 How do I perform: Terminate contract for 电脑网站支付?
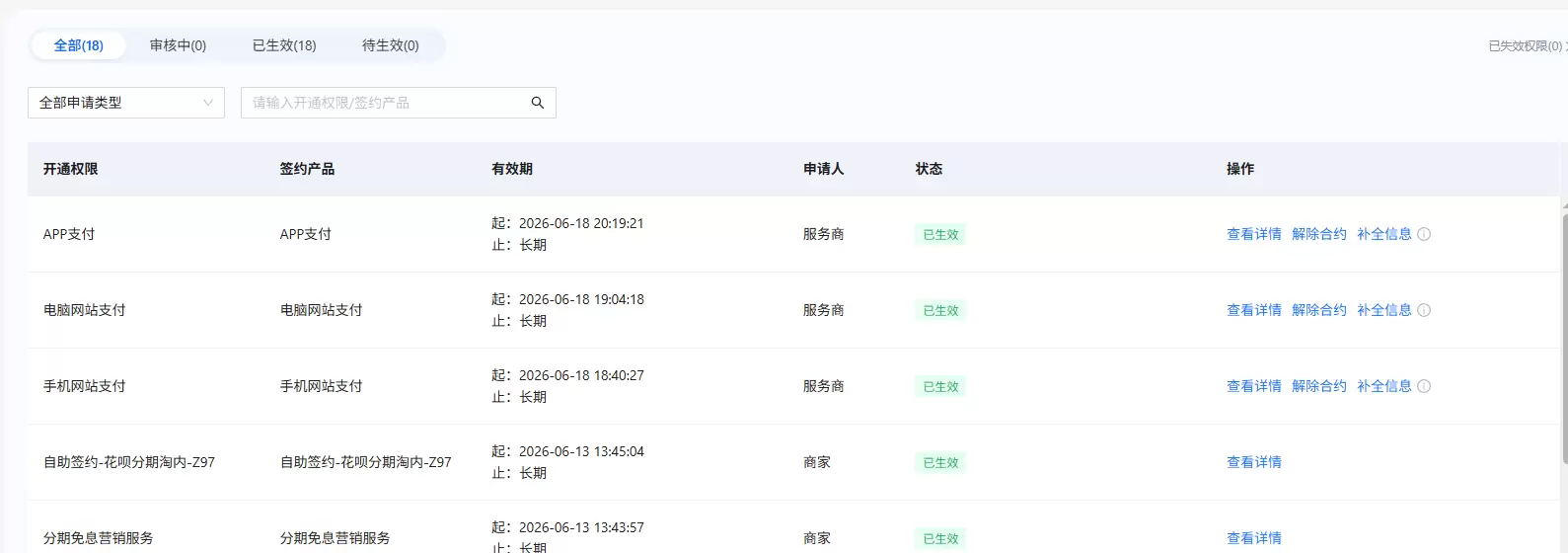click(x=1319, y=310)
